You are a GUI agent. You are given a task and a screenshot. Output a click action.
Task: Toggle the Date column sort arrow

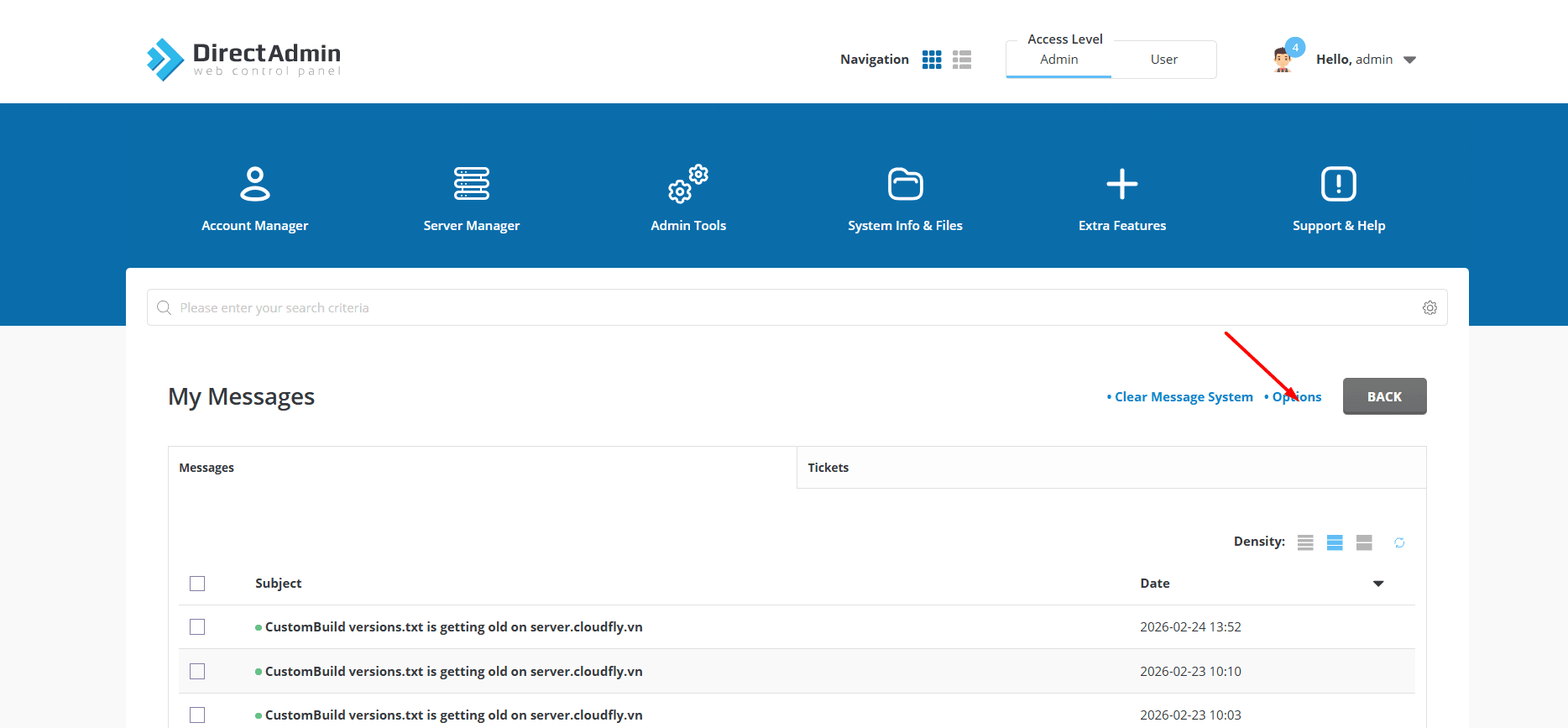click(1377, 584)
